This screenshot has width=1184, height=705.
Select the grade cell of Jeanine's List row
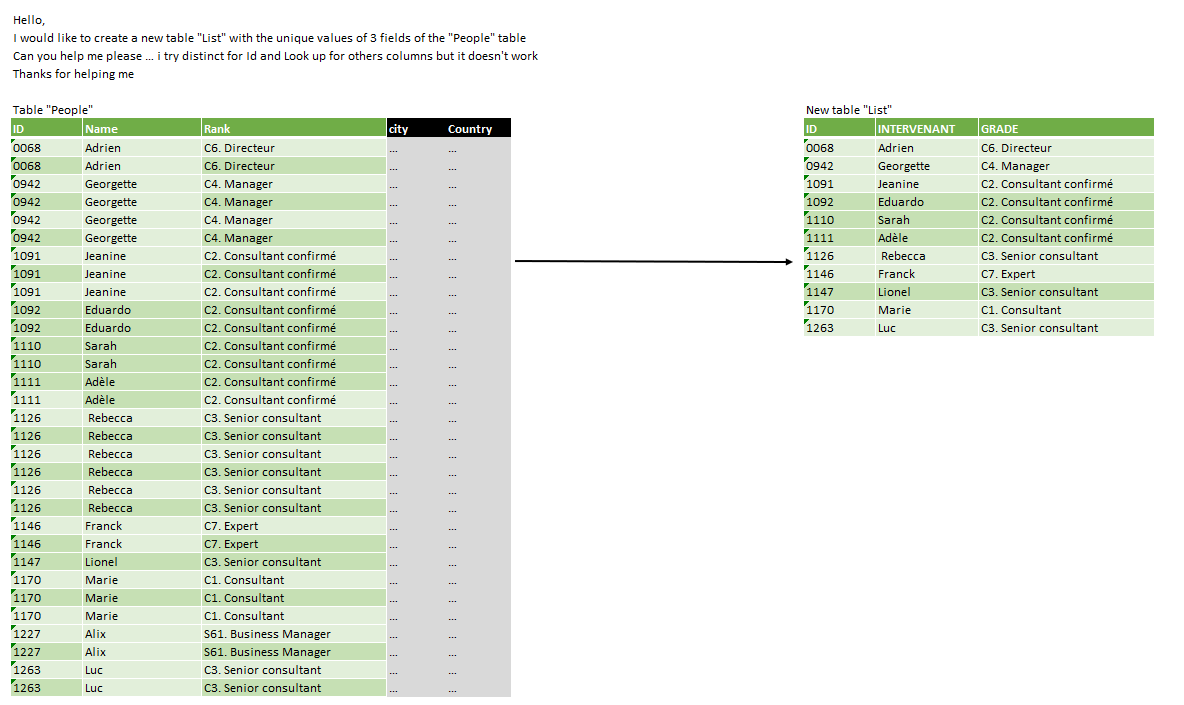pyautogui.click(x=1066, y=184)
